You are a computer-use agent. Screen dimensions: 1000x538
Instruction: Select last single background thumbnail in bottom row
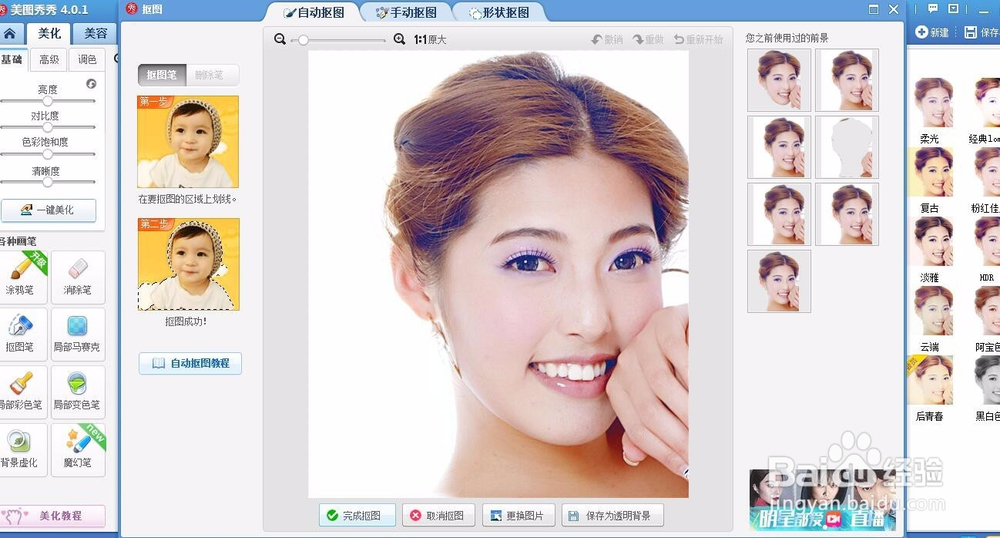pos(779,281)
